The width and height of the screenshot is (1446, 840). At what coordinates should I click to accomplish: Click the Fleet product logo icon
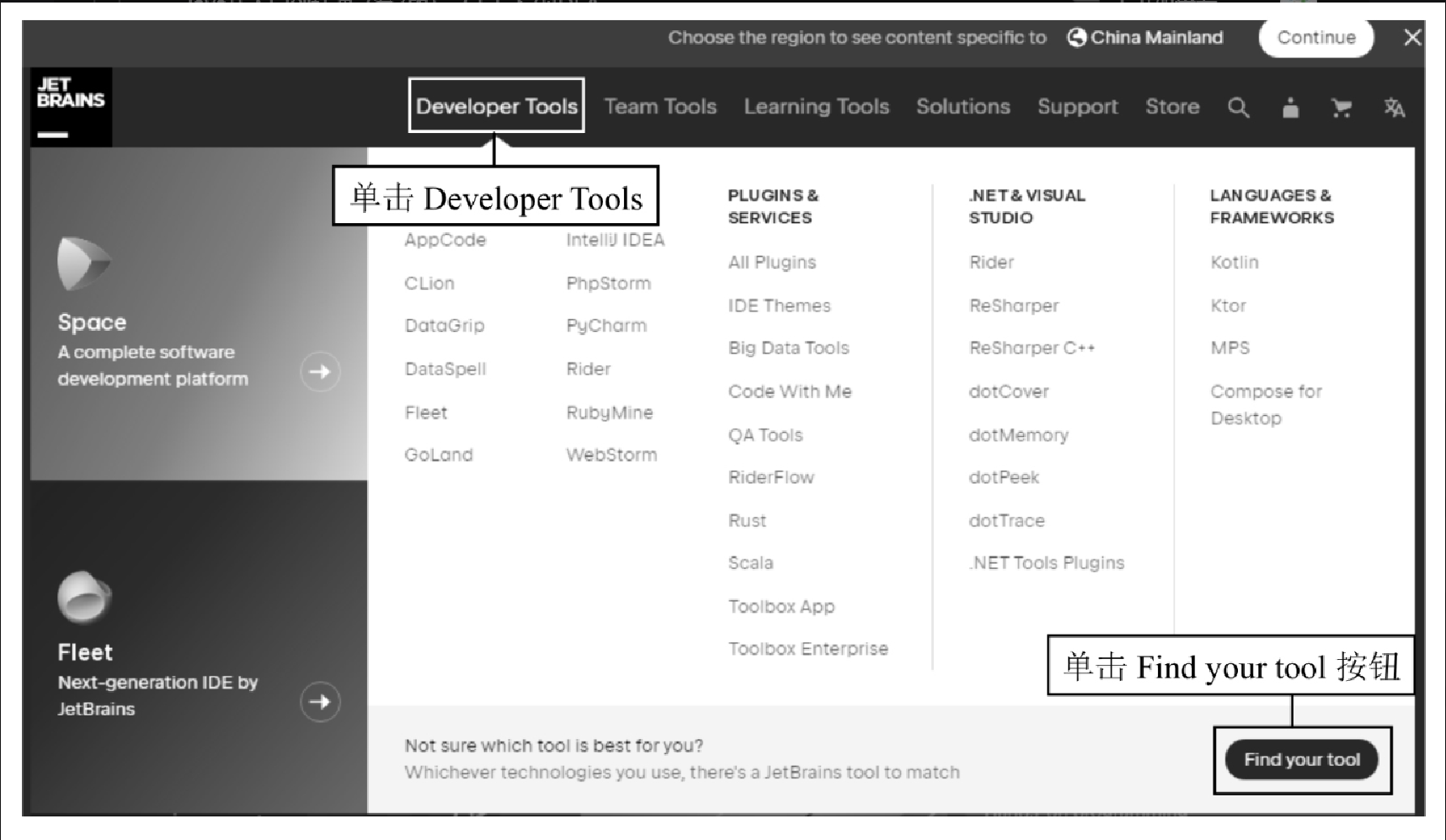(x=84, y=597)
